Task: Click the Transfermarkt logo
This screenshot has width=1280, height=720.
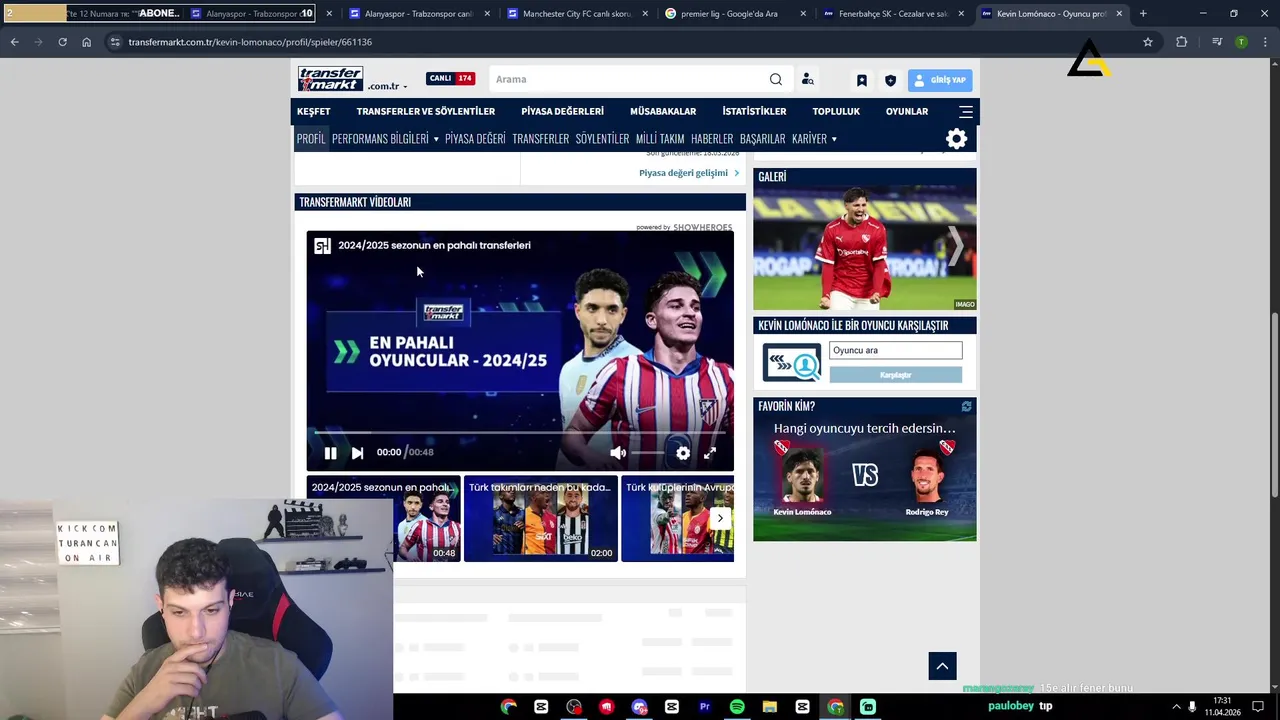Action: tap(331, 79)
